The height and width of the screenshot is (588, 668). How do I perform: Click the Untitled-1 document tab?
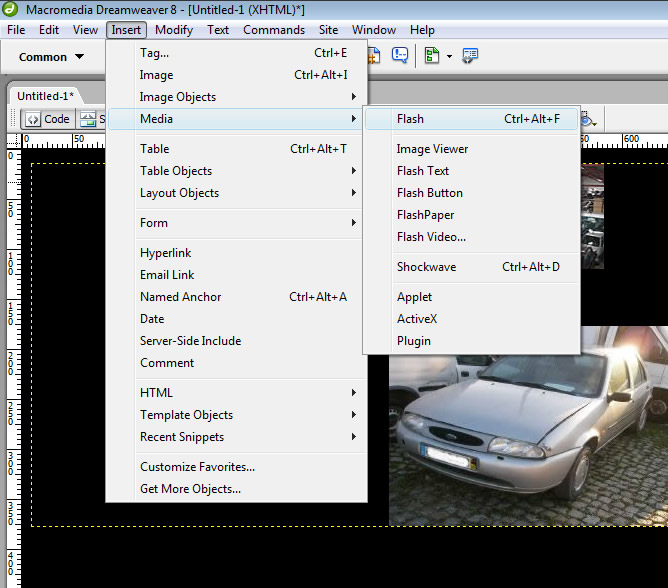(45, 96)
